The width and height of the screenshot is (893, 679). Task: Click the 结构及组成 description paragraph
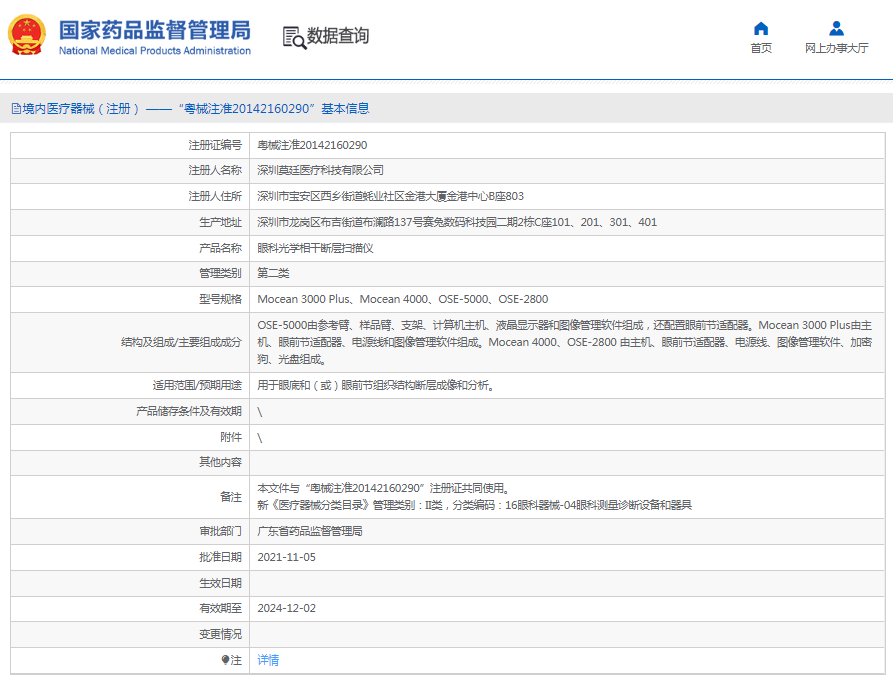pos(564,342)
